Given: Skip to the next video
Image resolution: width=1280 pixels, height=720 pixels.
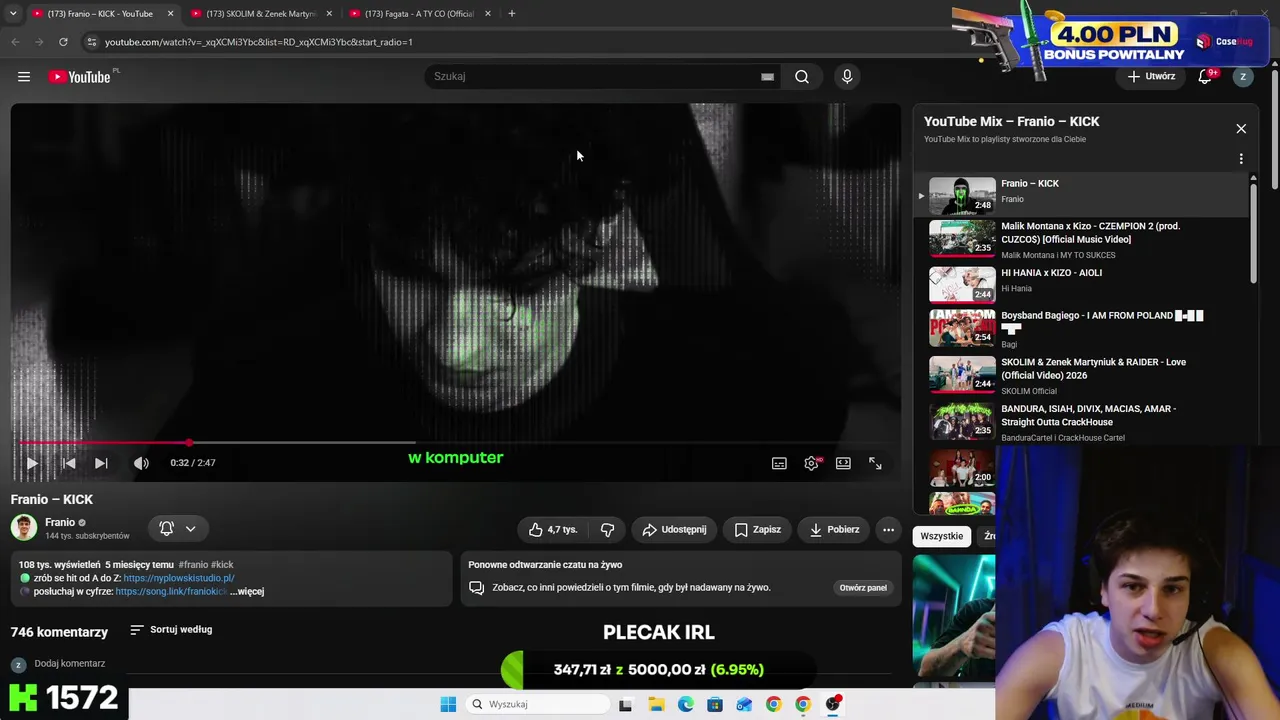Looking at the screenshot, I should 101,463.
